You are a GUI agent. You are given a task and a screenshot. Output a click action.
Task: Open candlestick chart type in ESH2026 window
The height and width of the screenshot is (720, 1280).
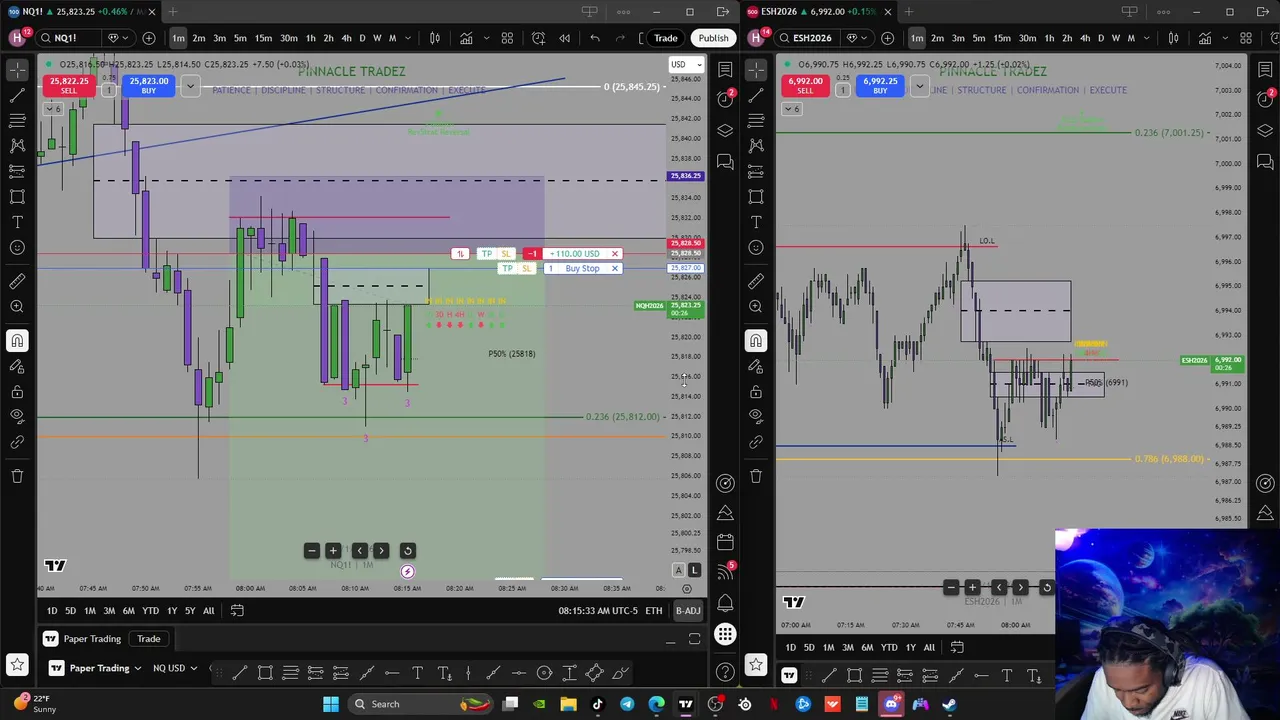click(x=1174, y=38)
